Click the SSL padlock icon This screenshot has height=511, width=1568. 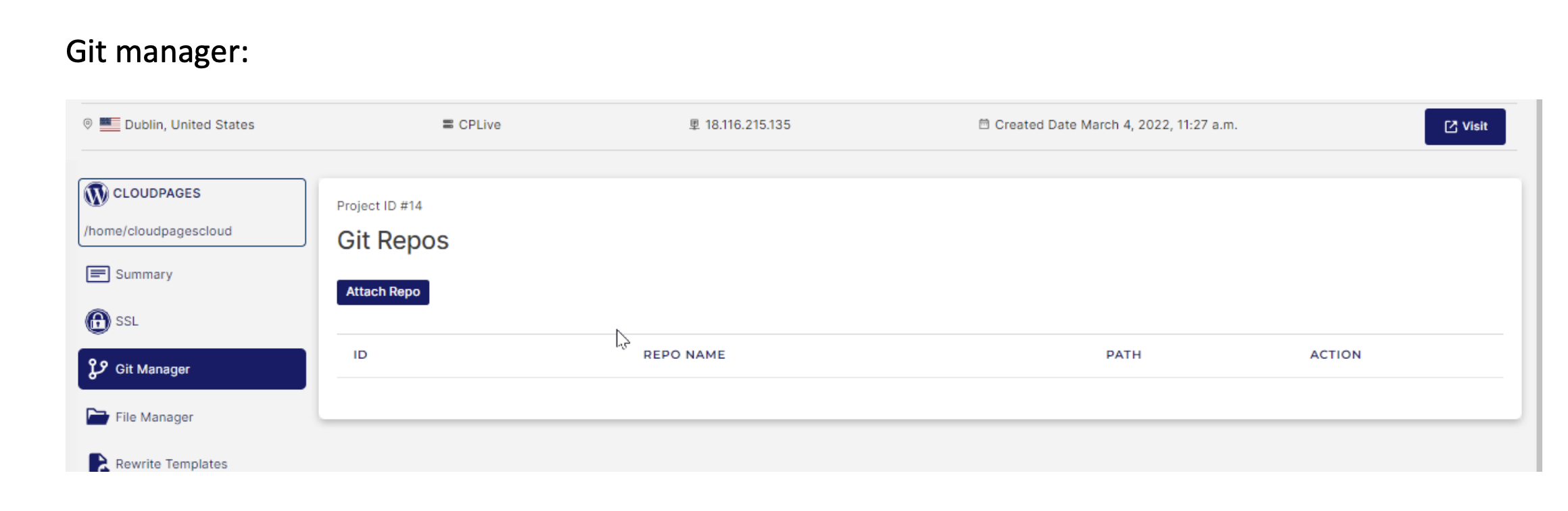97,322
